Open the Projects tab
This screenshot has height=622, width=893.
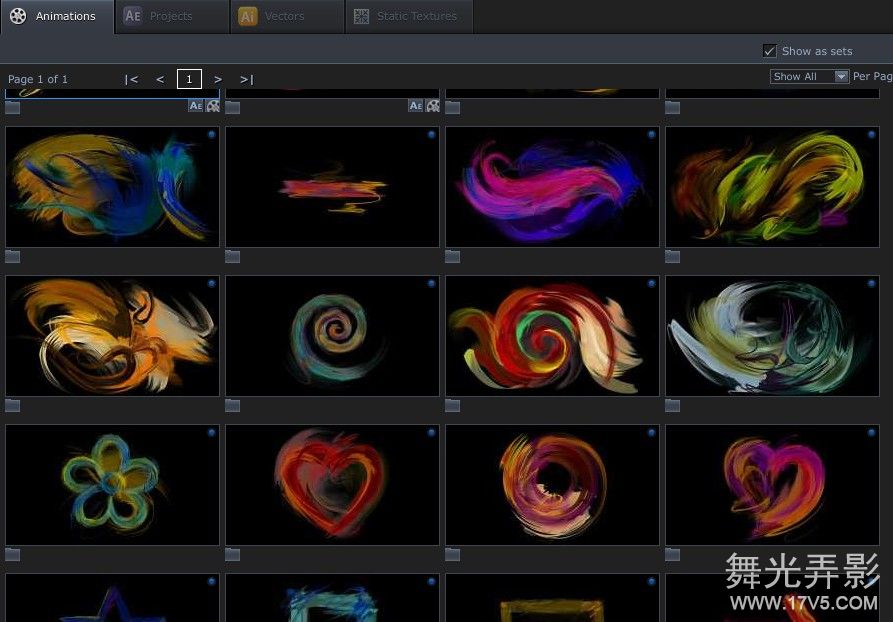tap(172, 17)
